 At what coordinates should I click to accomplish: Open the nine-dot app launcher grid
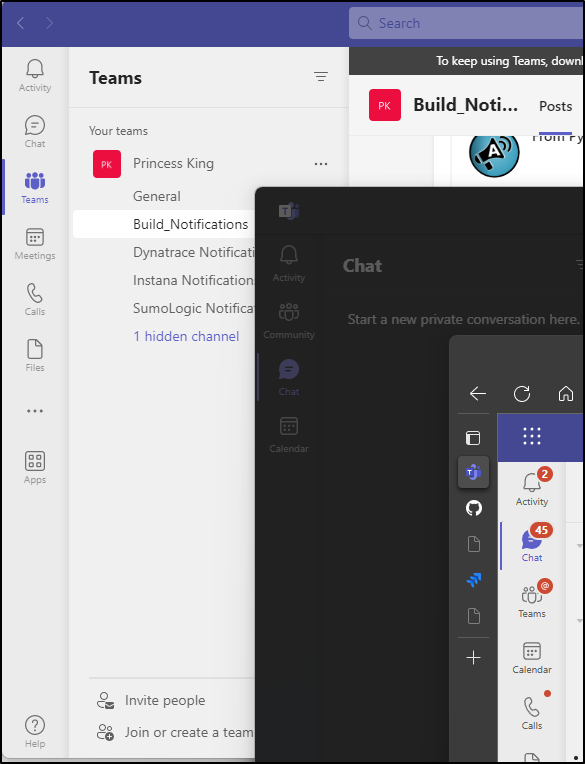[x=531, y=436]
